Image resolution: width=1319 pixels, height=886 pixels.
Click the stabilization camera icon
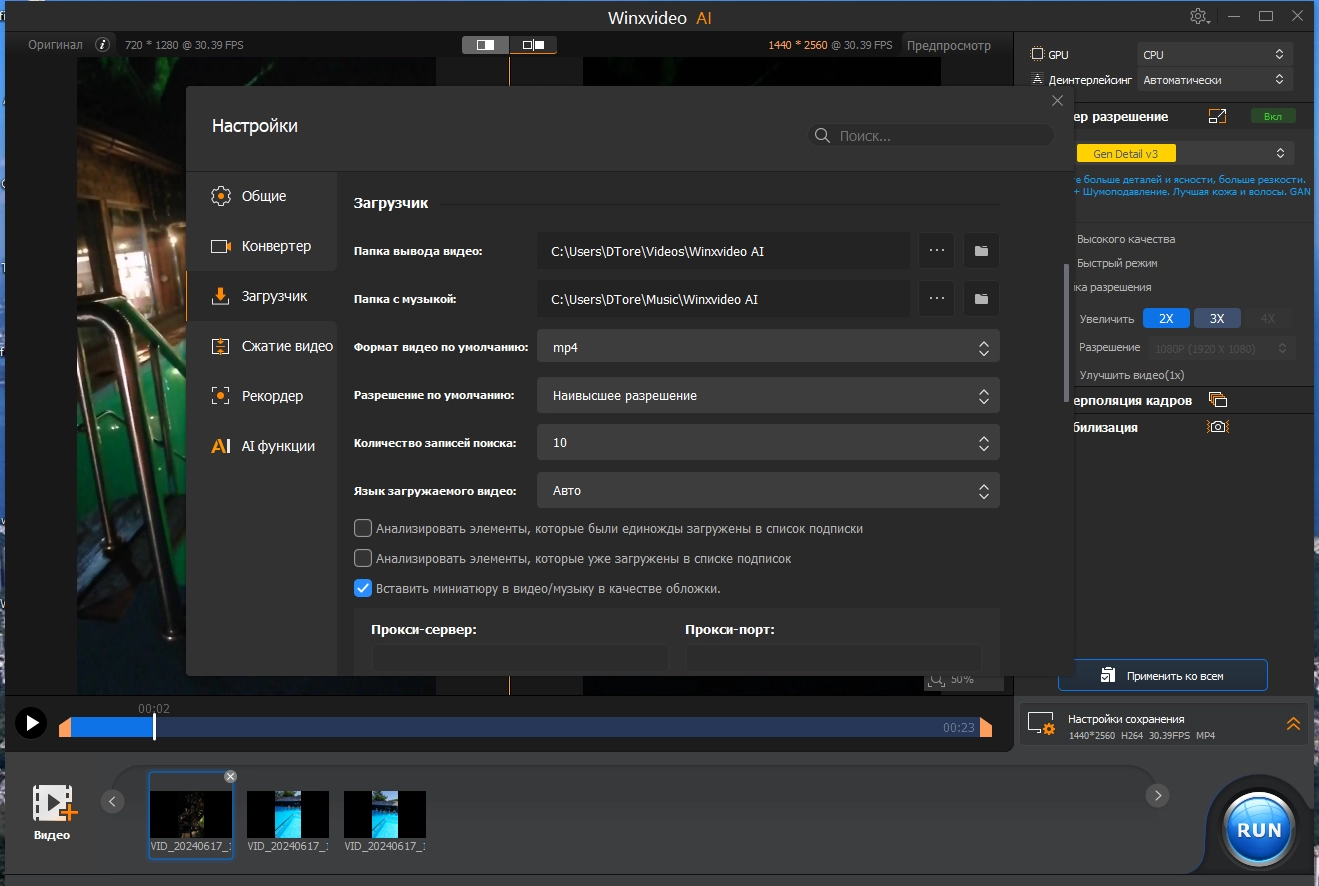click(1217, 427)
